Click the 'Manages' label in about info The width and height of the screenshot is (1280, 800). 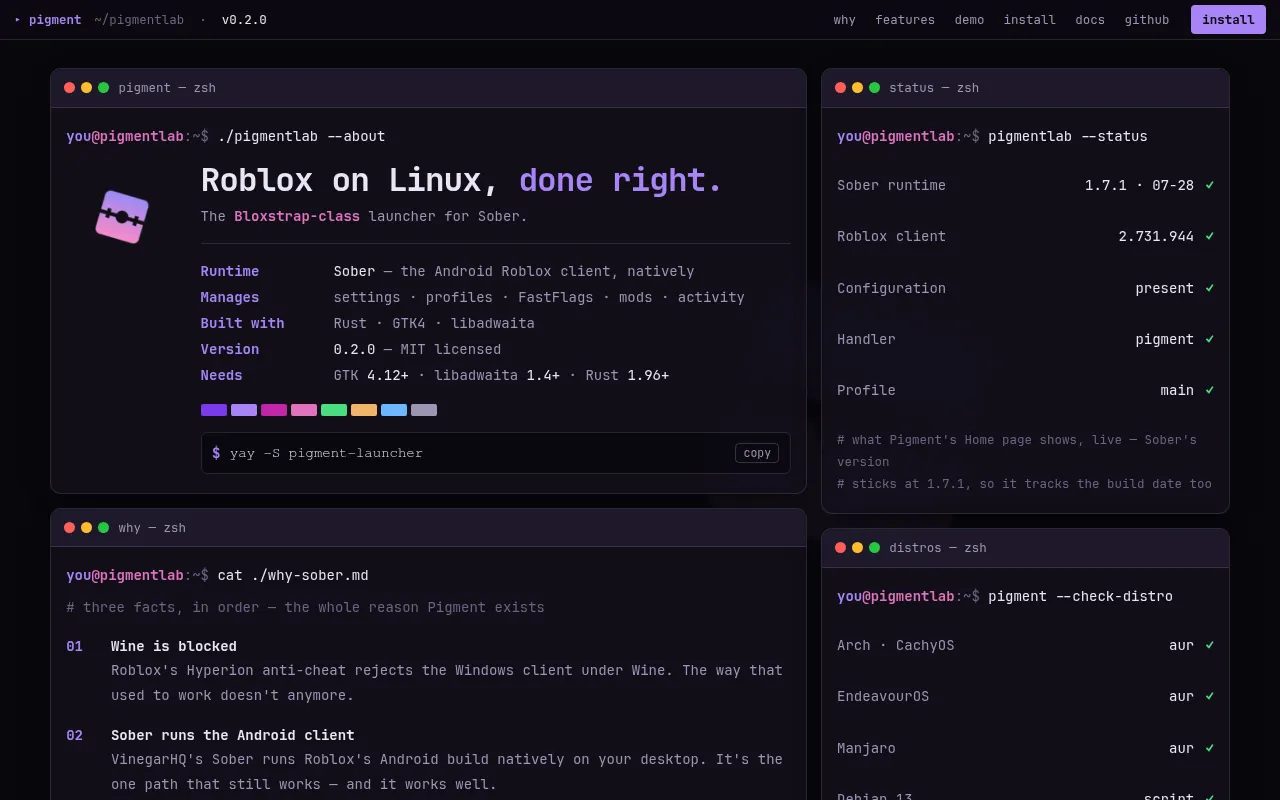point(230,298)
